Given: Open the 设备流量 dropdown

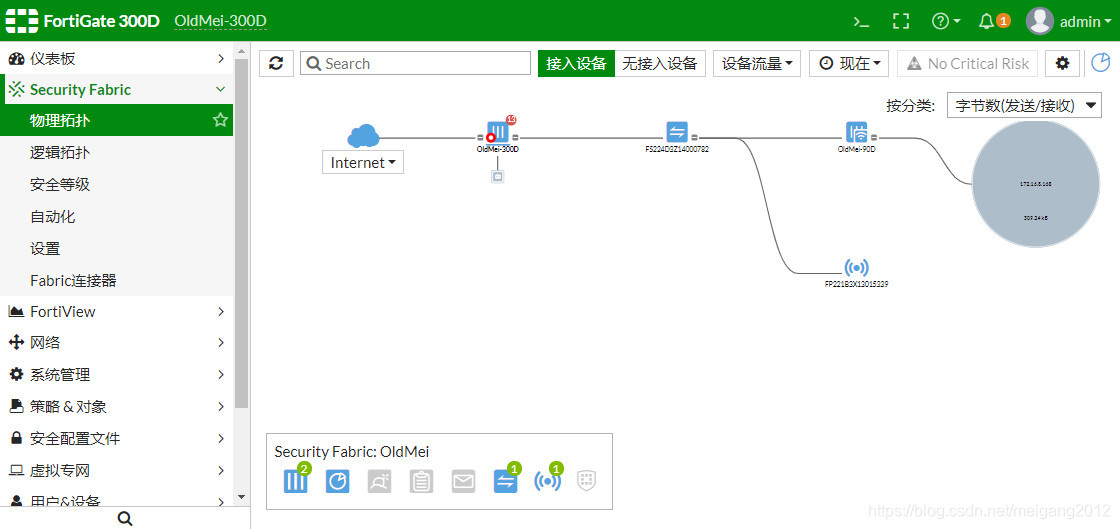Looking at the screenshot, I should point(756,64).
